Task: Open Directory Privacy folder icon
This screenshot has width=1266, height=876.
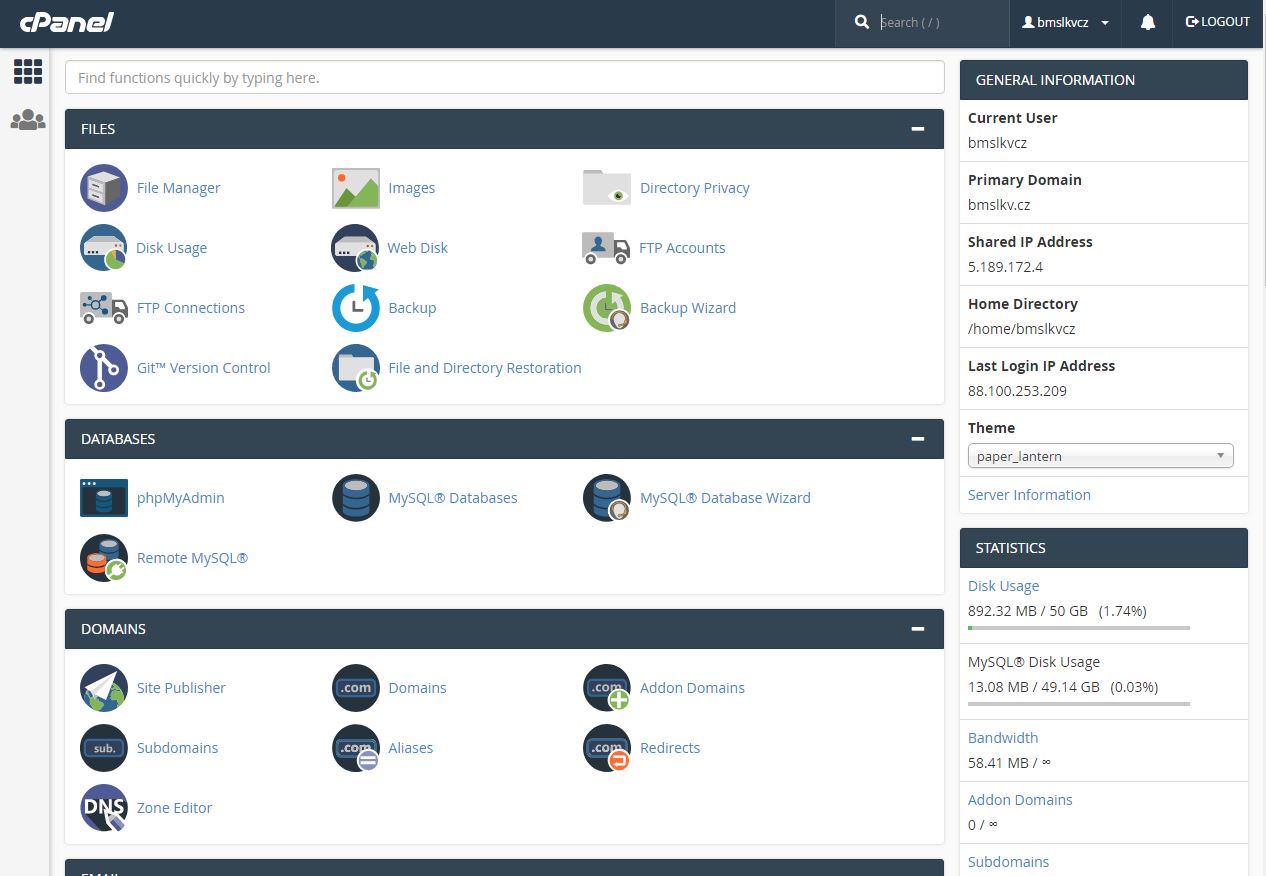Action: coord(607,188)
